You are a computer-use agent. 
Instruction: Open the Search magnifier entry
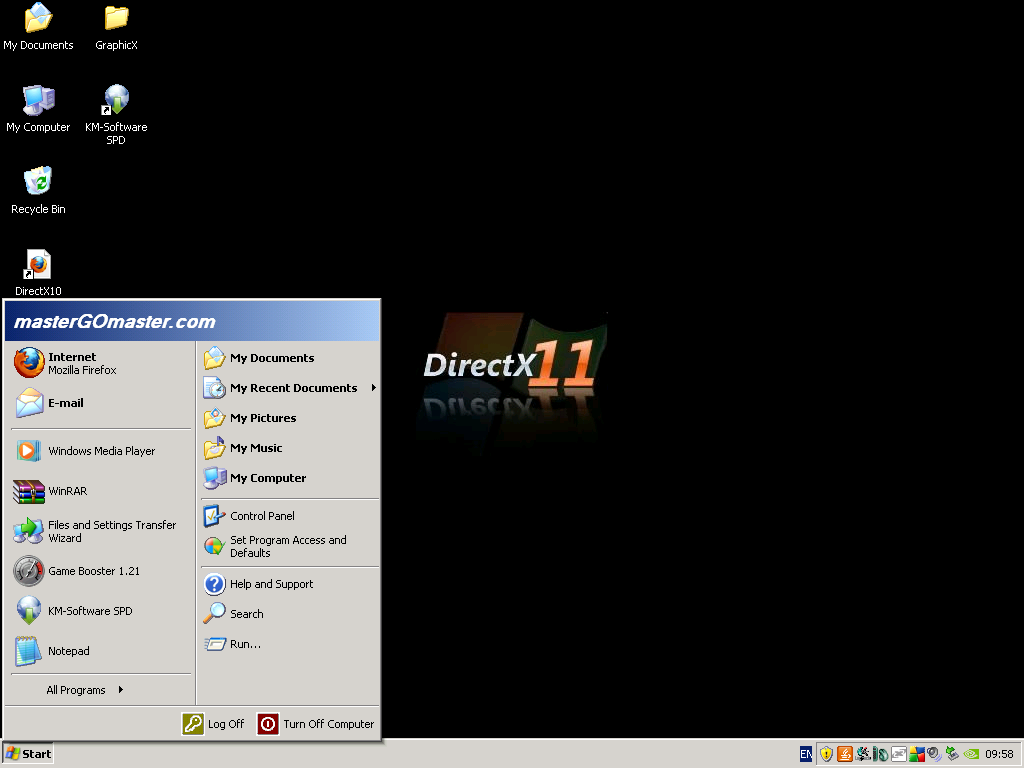[x=290, y=614]
